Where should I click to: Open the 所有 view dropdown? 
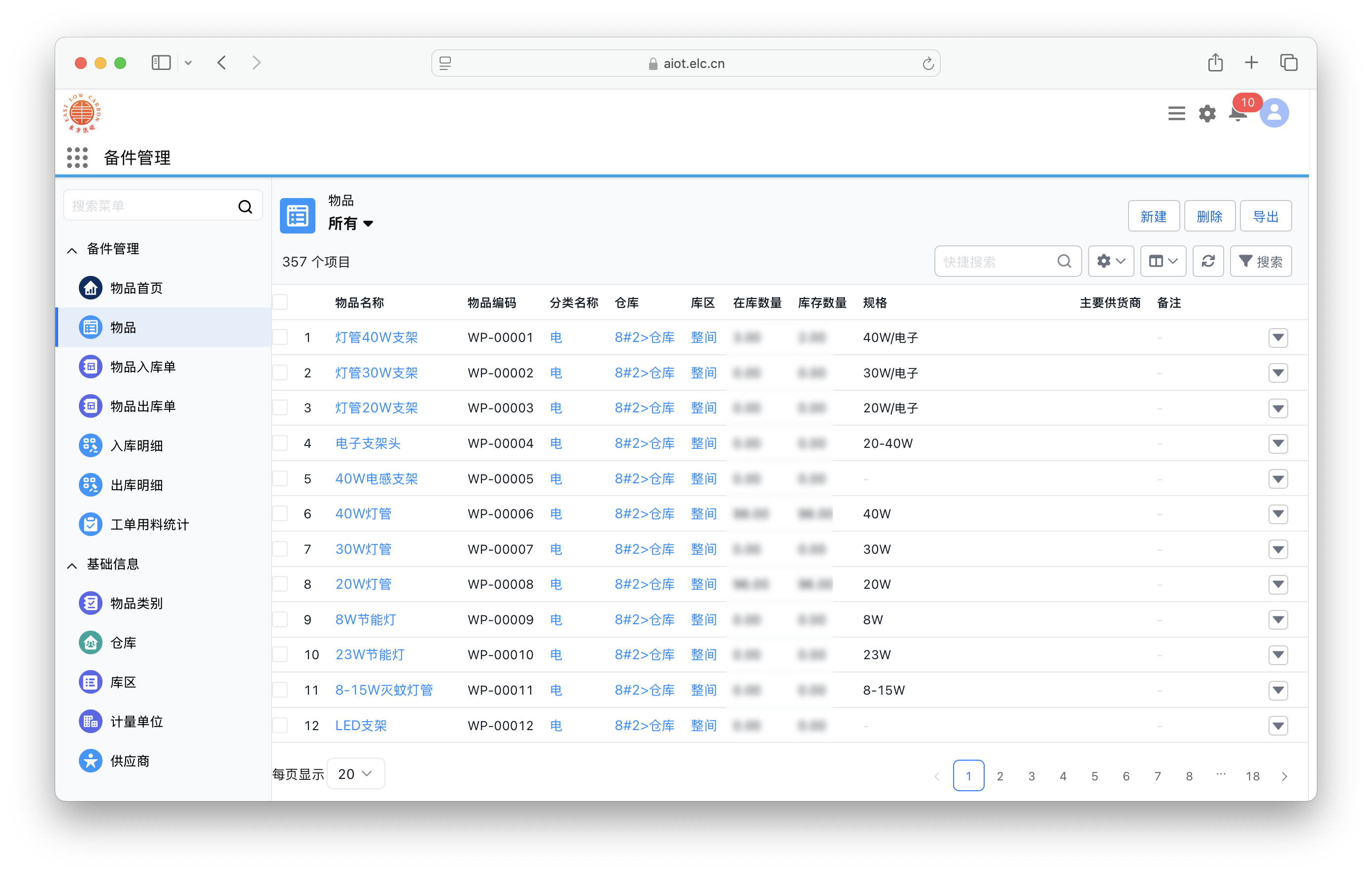(350, 224)
